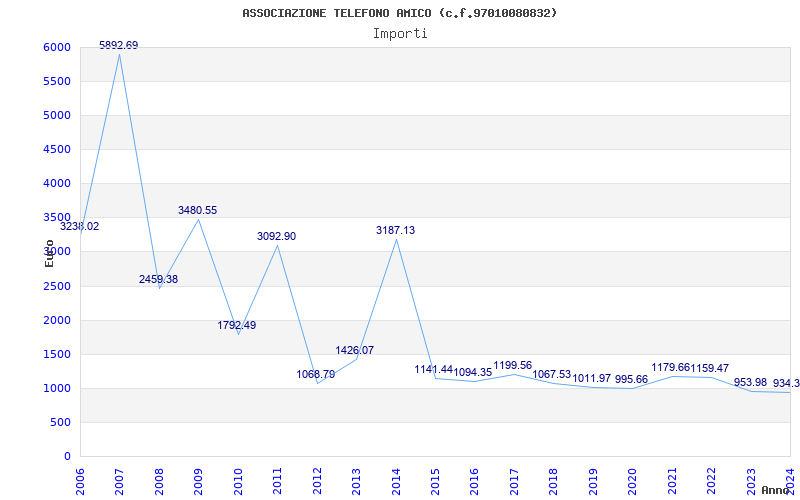Click the 2009 year axis label
Screen dimensions: 800x500
pyautogui.click(x=198, y=481)
